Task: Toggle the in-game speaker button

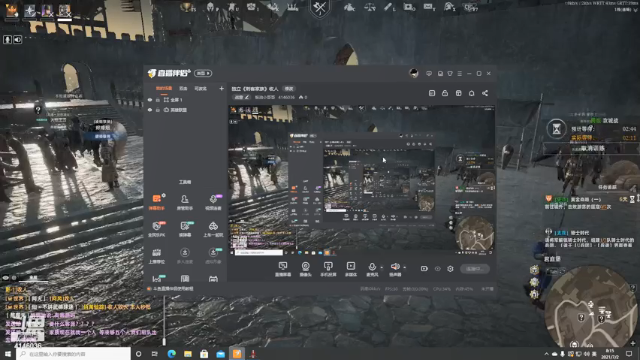Action: point(18,40)
